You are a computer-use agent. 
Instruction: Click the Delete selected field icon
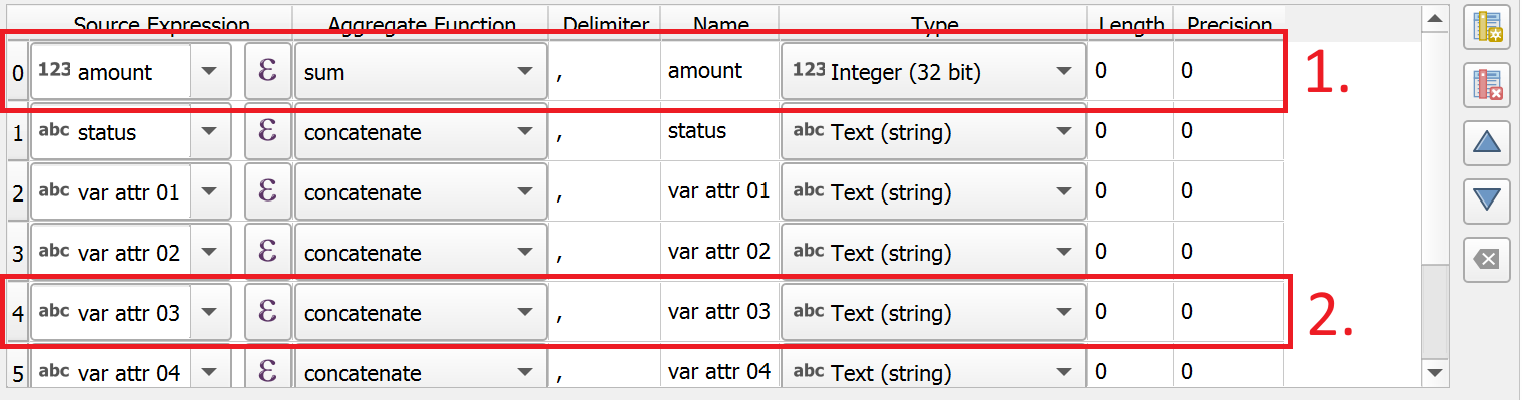(x=1485, y=87)
